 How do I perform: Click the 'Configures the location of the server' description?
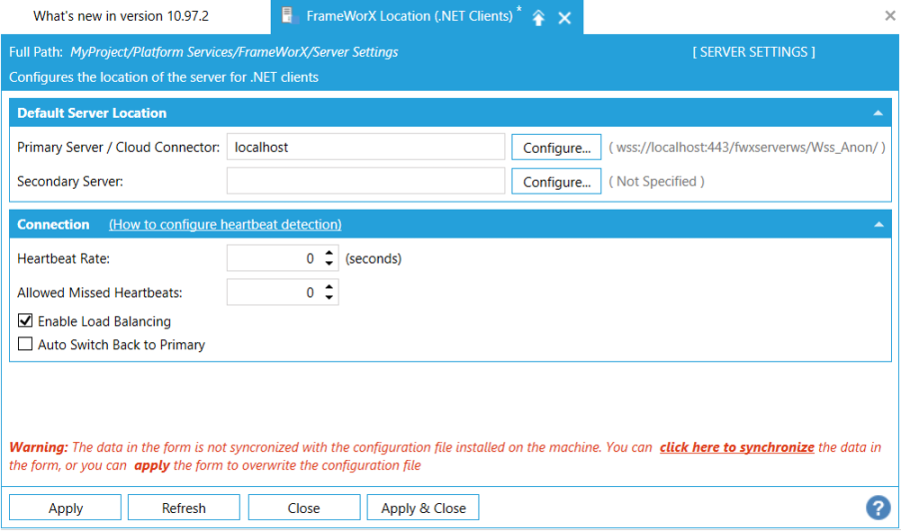coord(164,77)
